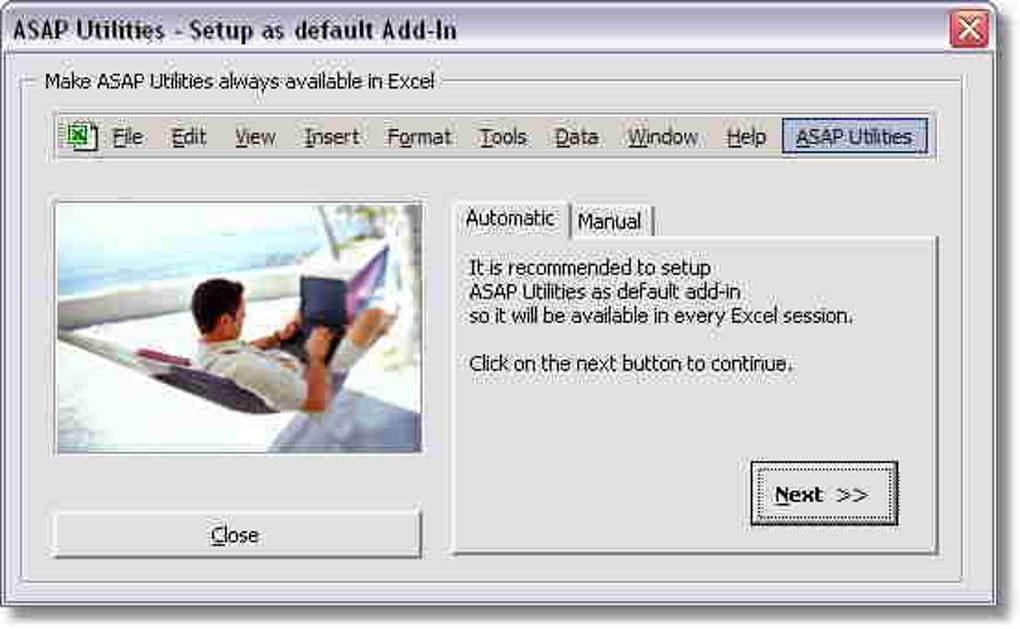Click the Next >> button

(824, 494)
